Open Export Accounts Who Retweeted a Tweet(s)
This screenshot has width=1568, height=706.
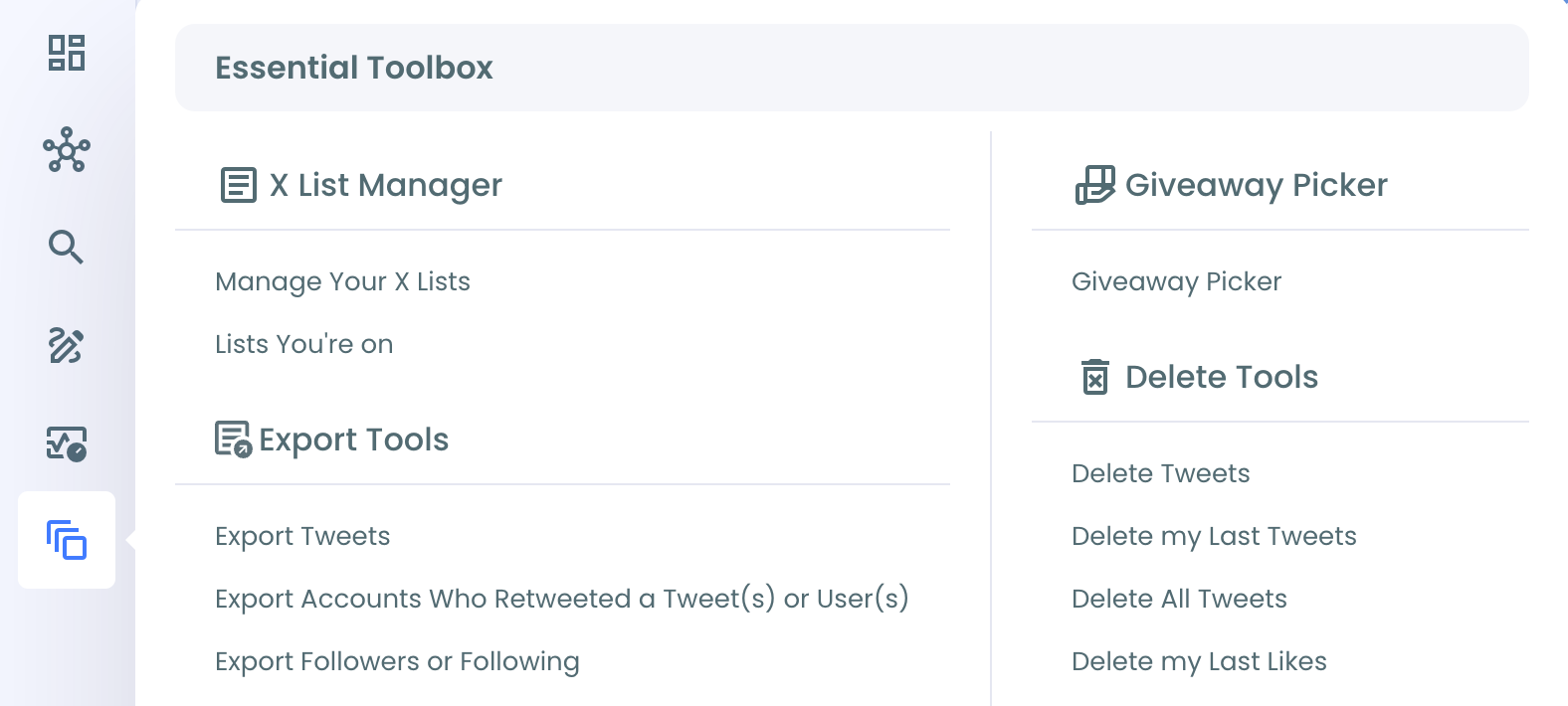point(562,599)
